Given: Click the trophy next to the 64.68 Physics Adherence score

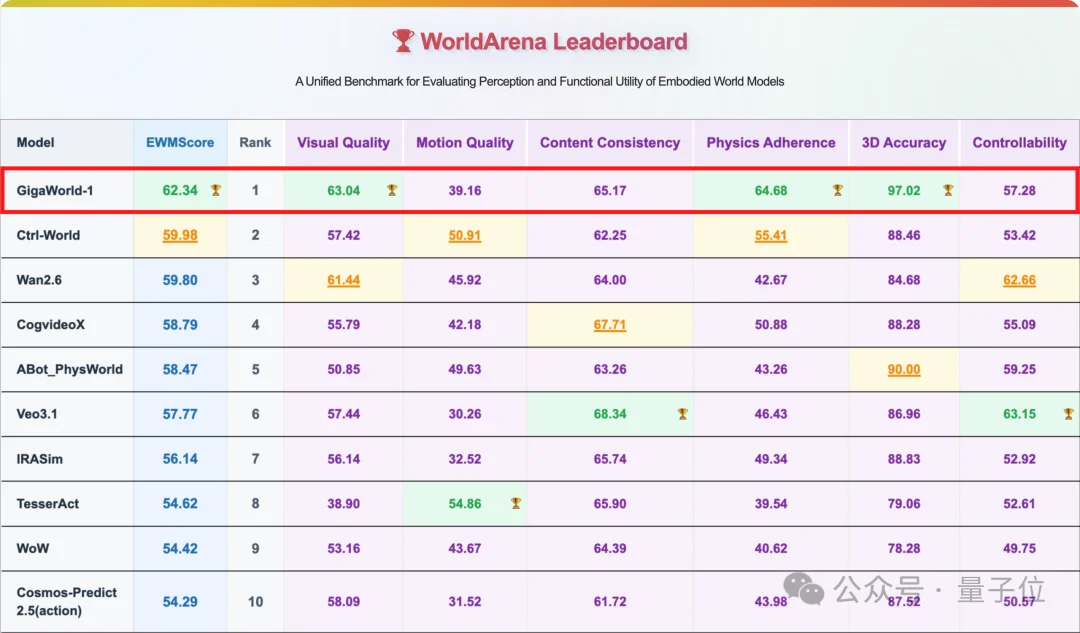Looking at the screenshot, I should [x=838, y=190].
